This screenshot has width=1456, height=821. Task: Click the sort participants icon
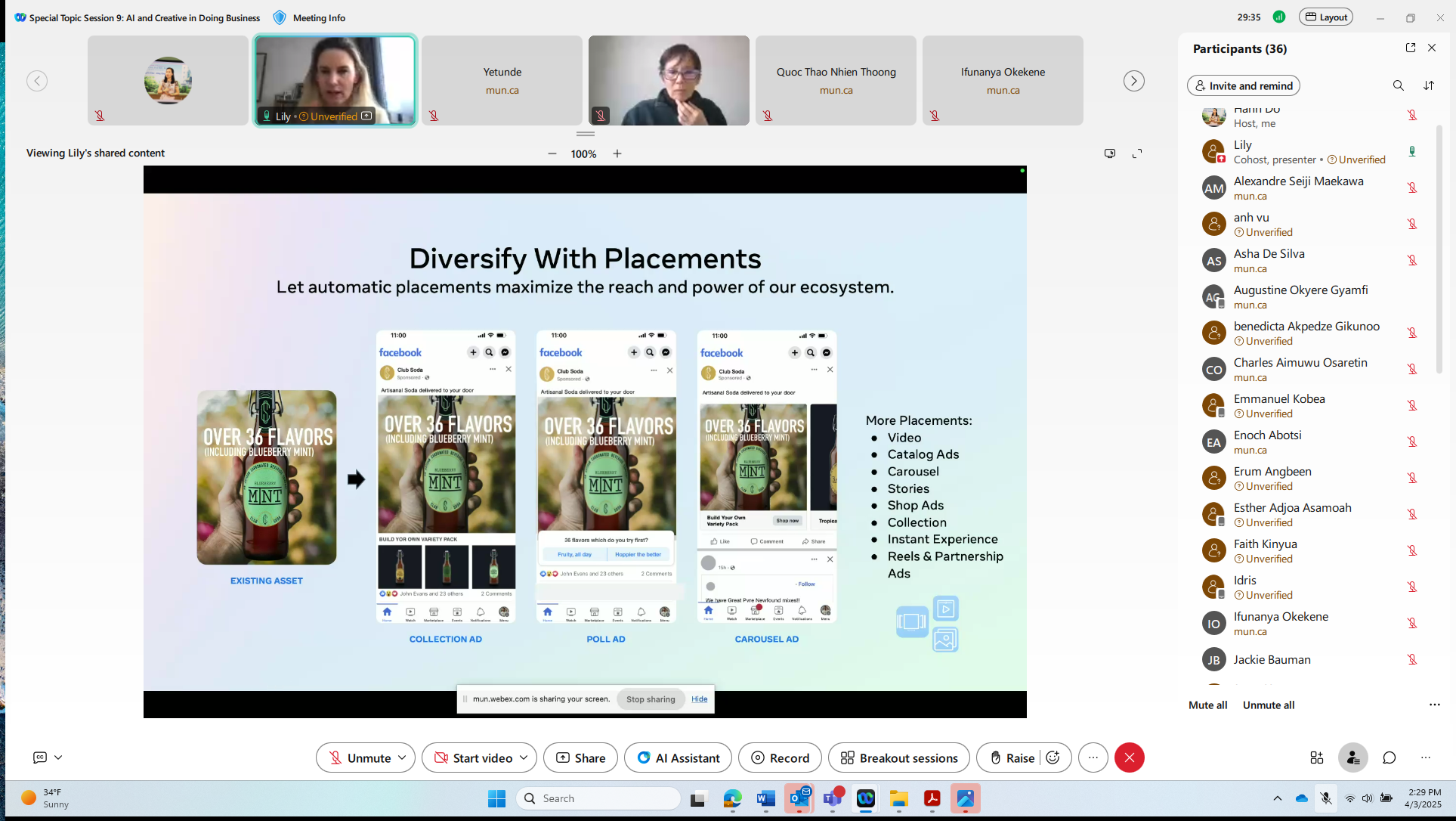click(x=1429, y=85)
